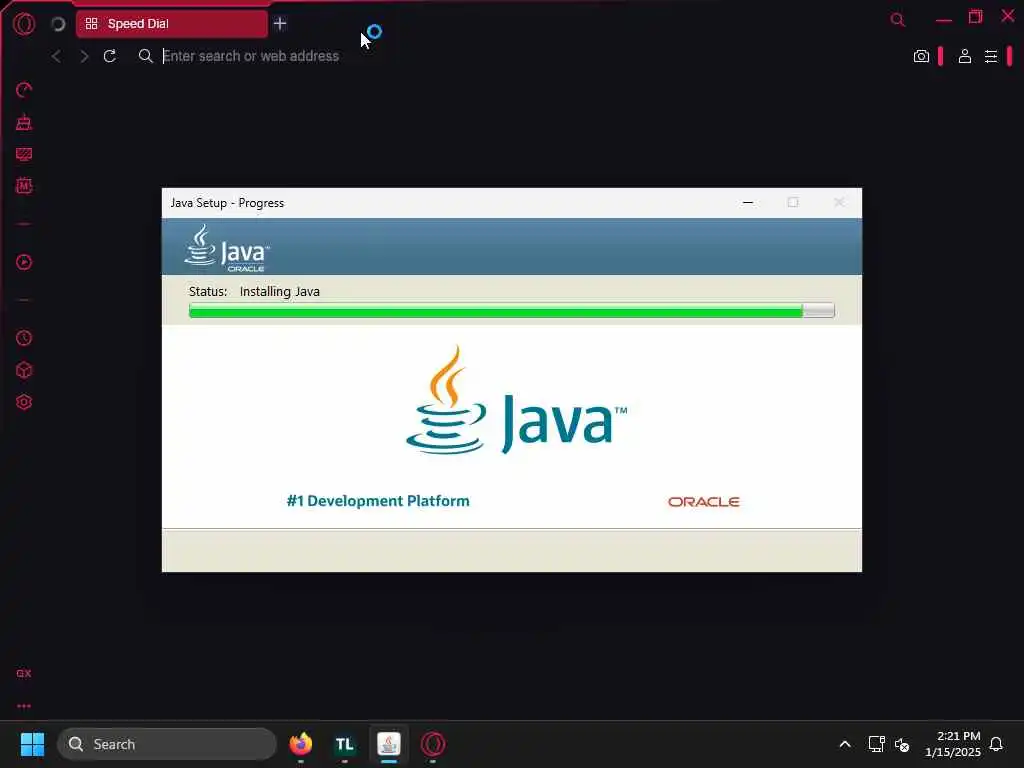Click the Java Oracle header logo
The image size is (1024, 768).
227,248
